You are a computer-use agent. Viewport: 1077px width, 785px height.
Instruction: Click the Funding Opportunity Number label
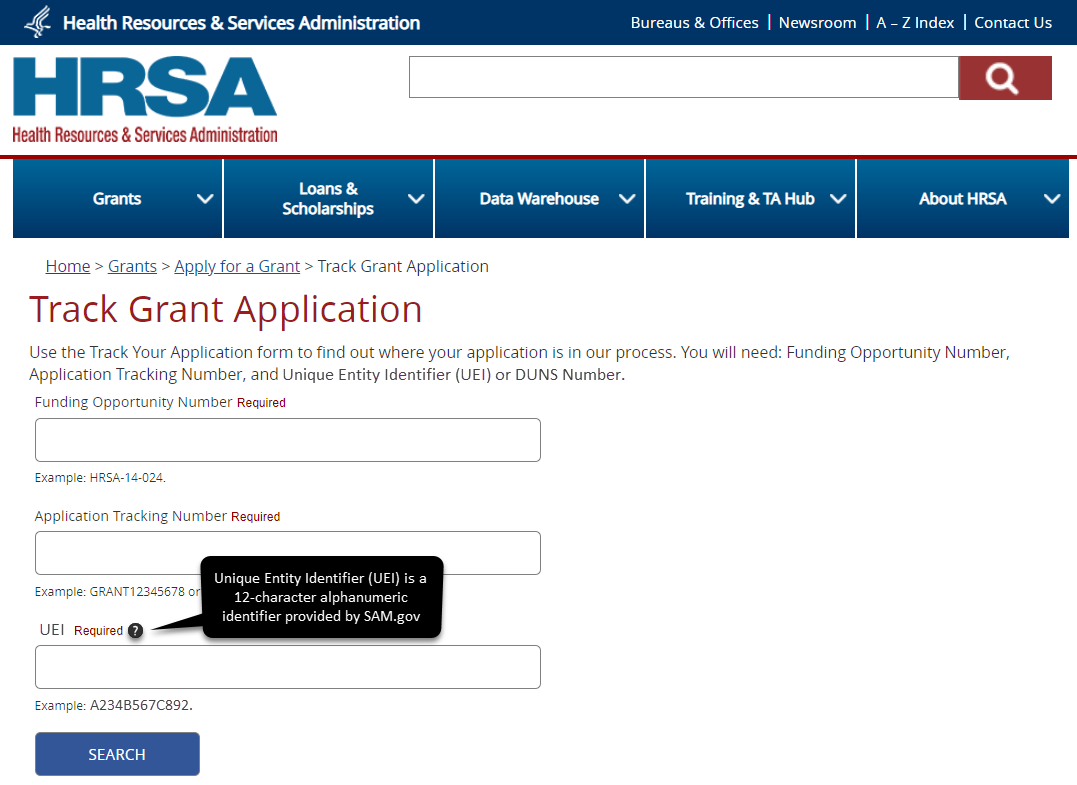pyautogui.click(x=133, y=402)
